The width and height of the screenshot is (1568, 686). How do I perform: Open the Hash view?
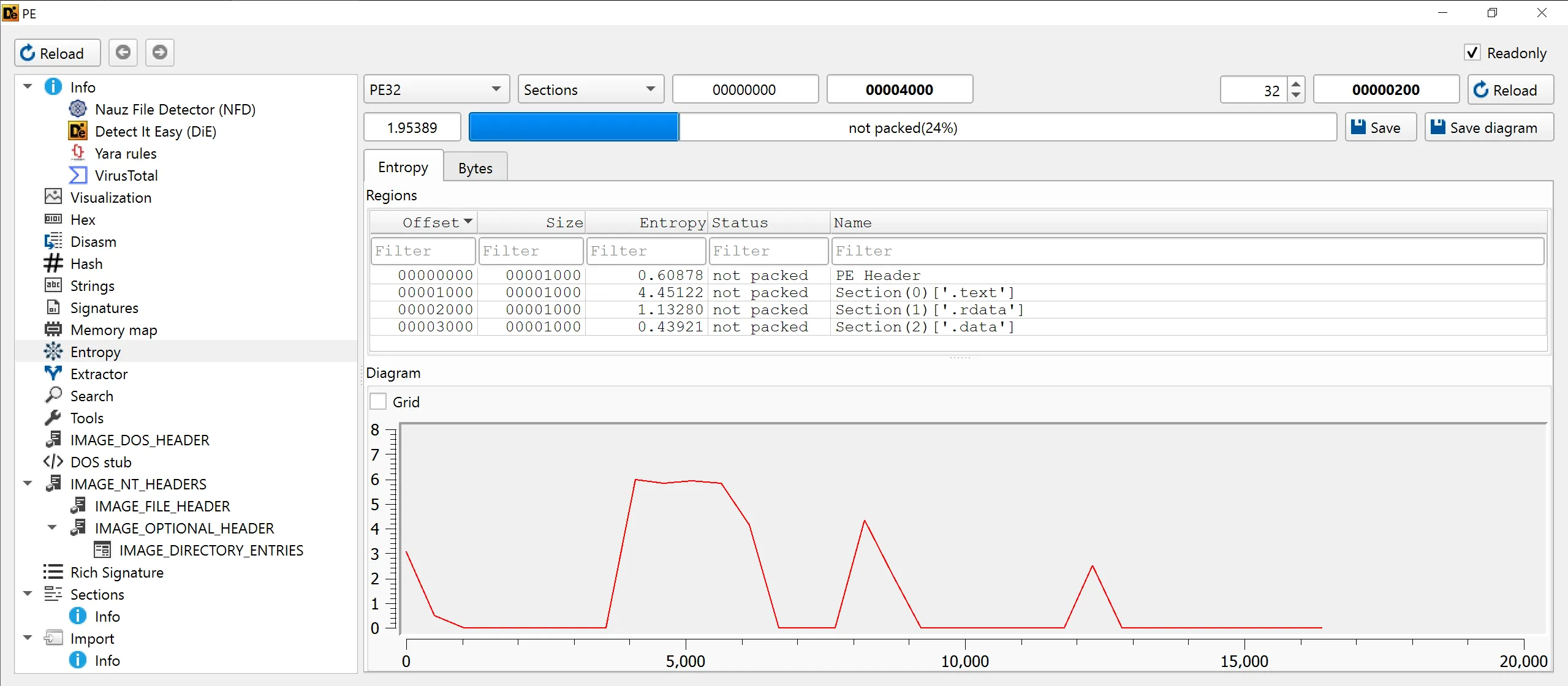coord(86,264)
